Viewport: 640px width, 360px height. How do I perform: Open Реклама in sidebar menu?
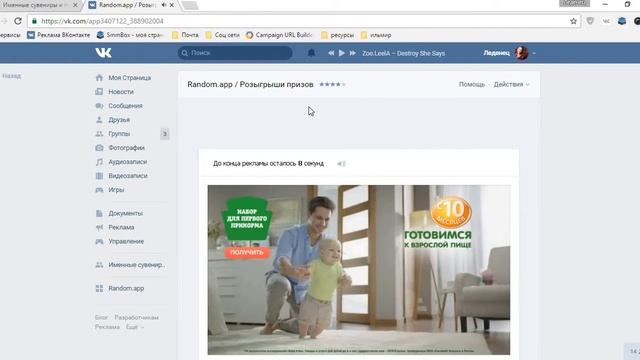[x=121, y=227]
